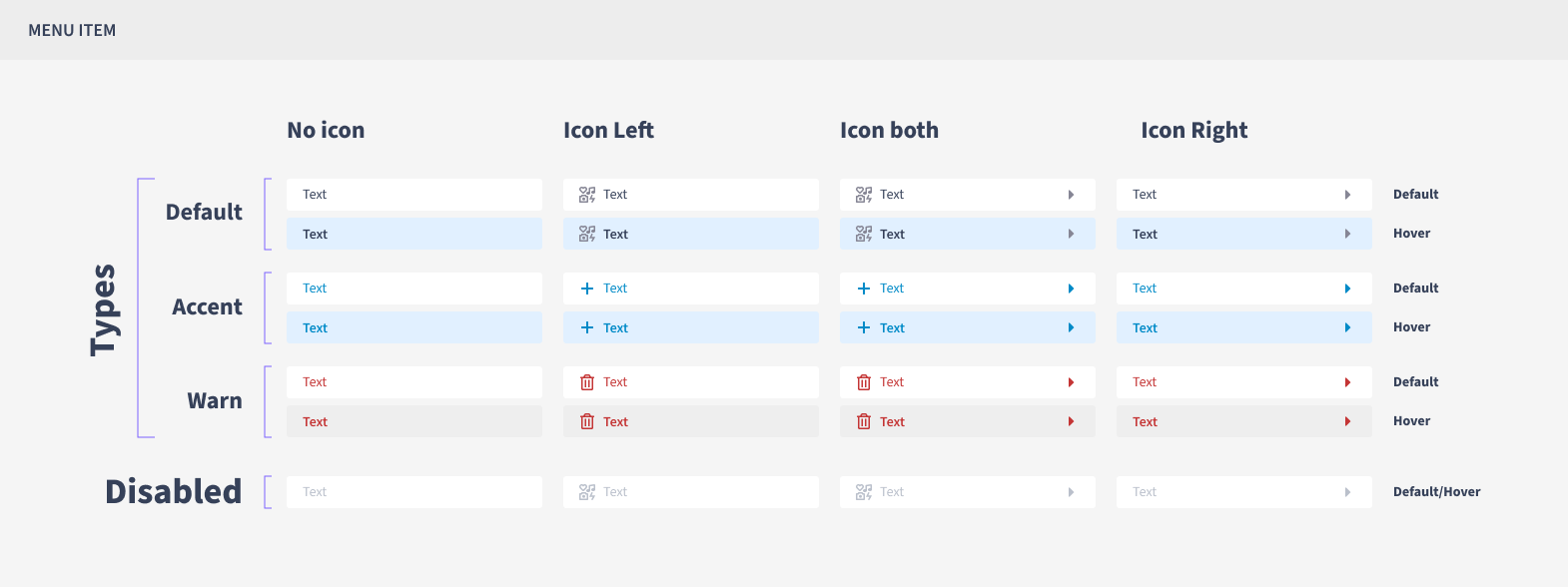The image size is (1568, 587).
Task: Click QR icon in Default Icon both hover item
Action: click(x=864, y=235)
